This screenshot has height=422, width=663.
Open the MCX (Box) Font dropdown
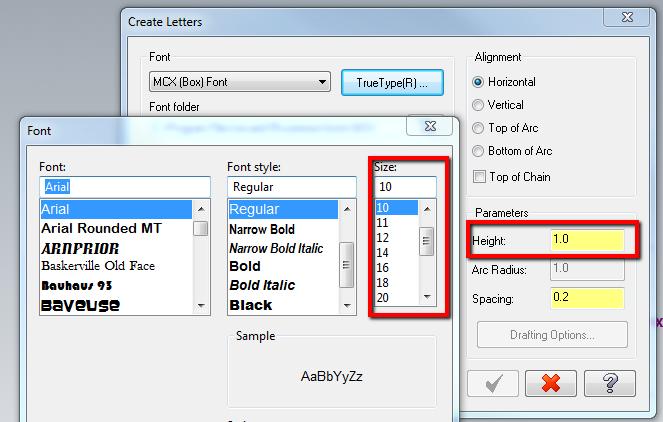pyautogui.click(x=240, y=82)
